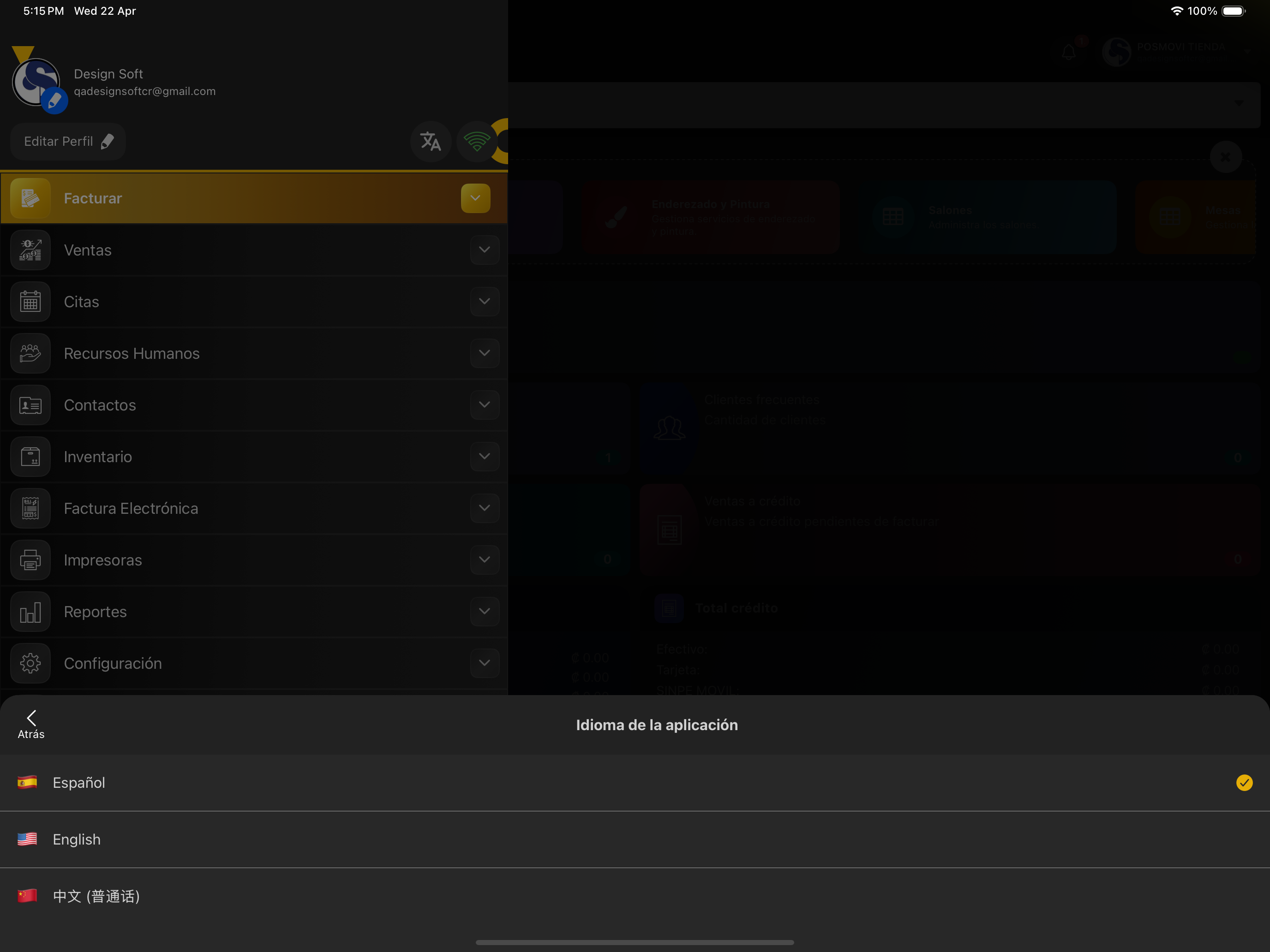Tap the Contactos card icon
Screen dimensions: 1270x952
pos(30,405)
